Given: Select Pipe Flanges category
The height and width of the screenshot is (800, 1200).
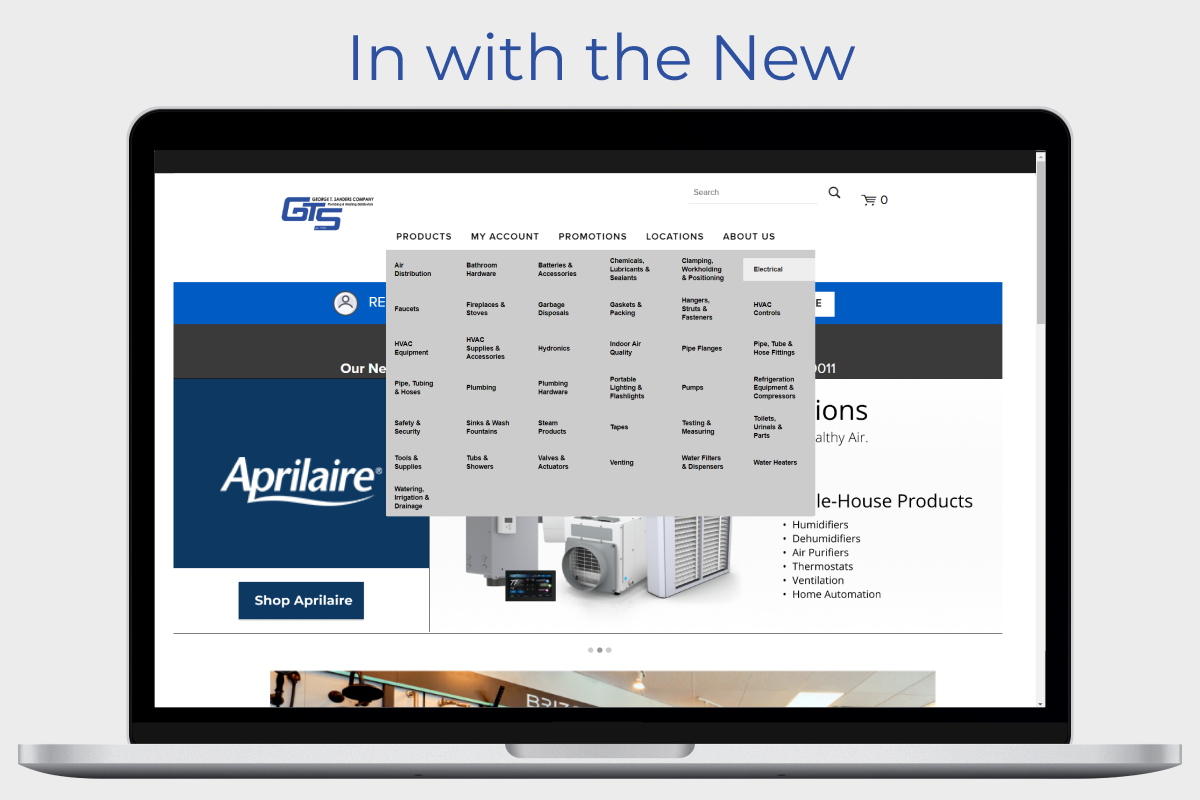Looking at the screenshot, I should pos(702,348).
